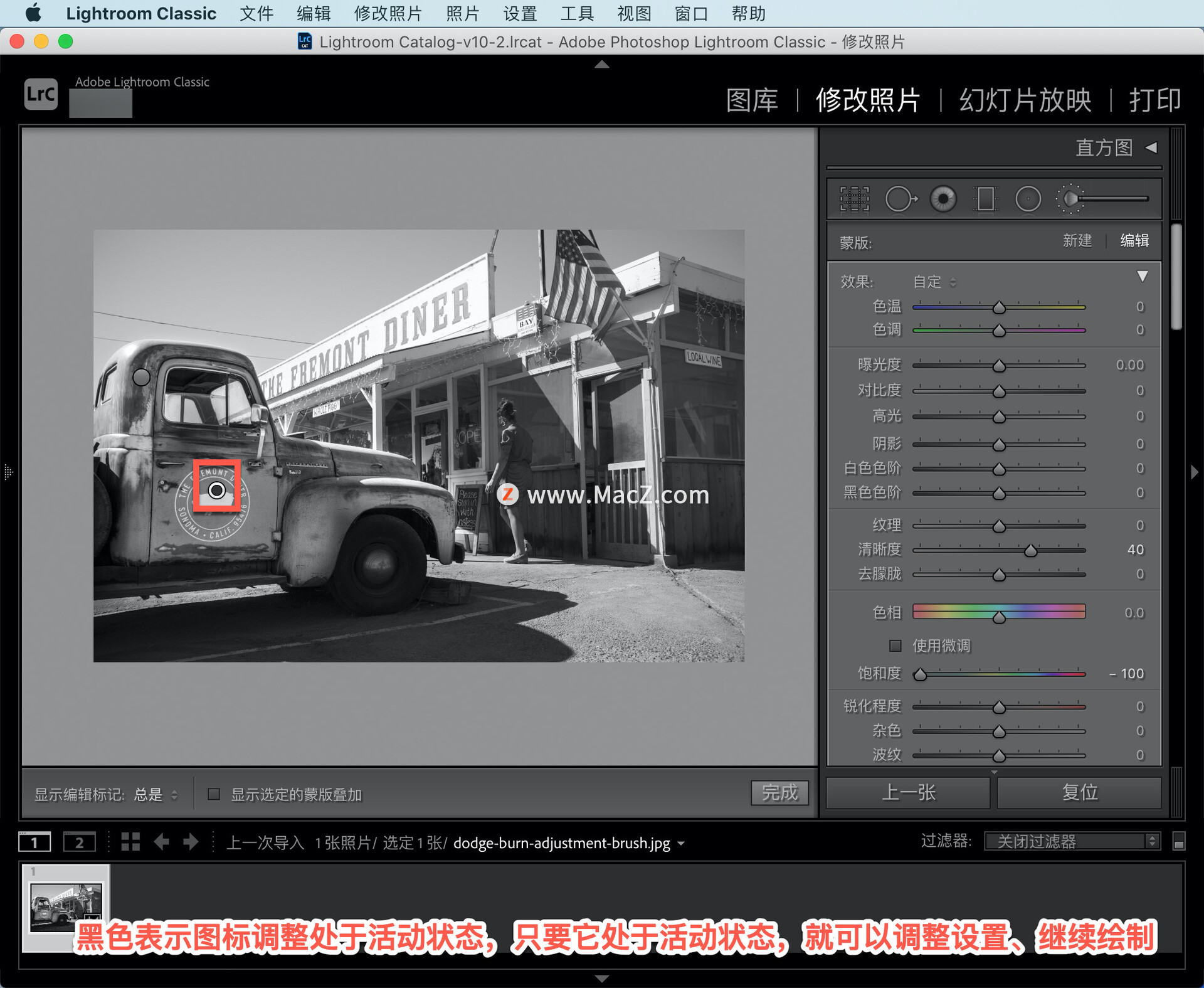Screen dimensions: 1204x988
Task: Open the Apple menu
Action: pos(33,13)
